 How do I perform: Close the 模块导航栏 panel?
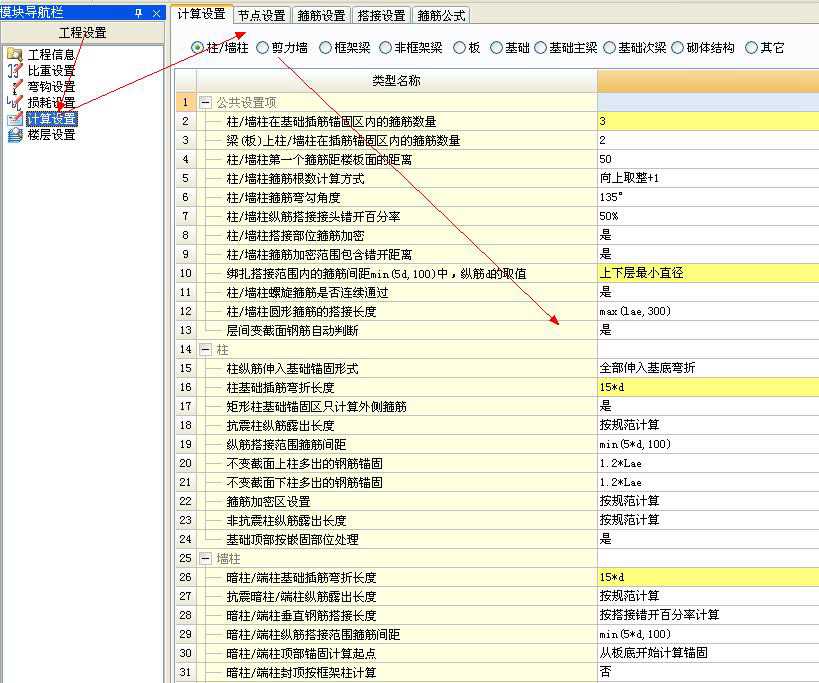point(156,13)
